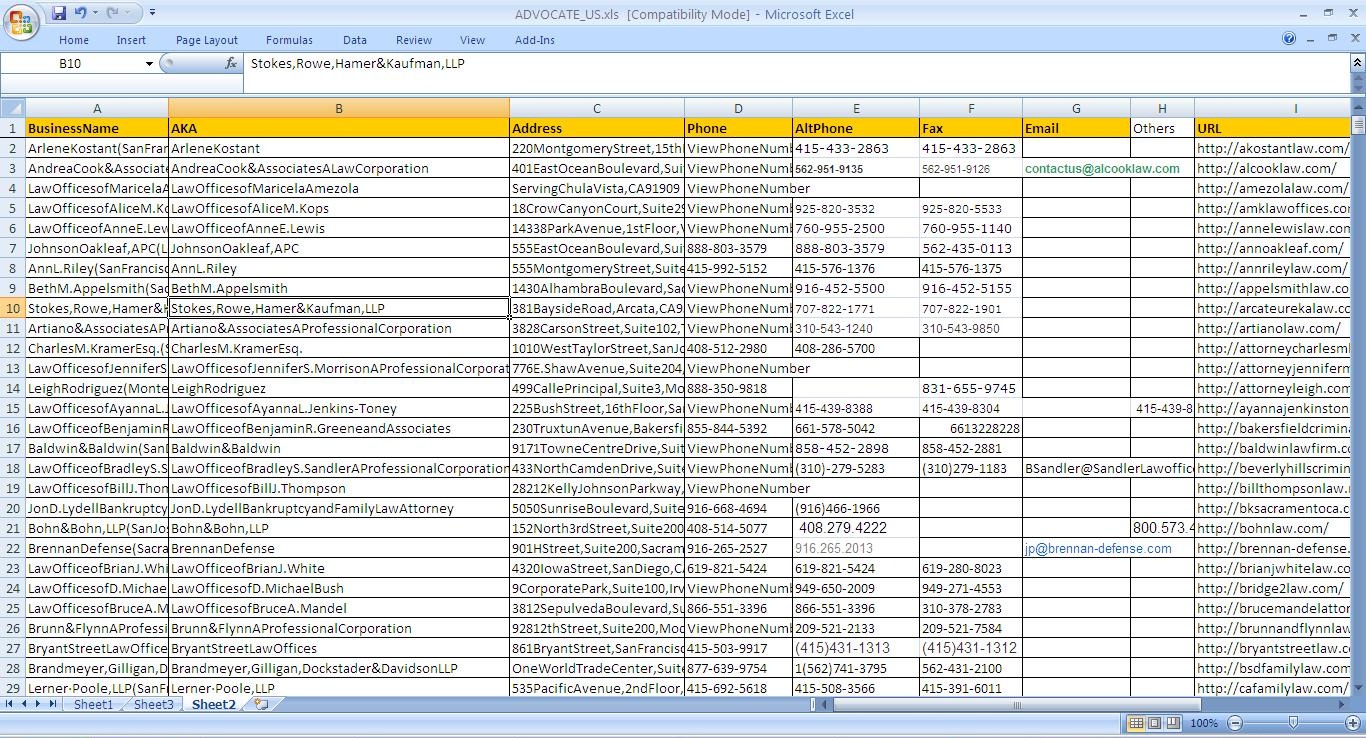1366x738 pixels.
Task: Click the URL header cell
Action: point(1272,128)
